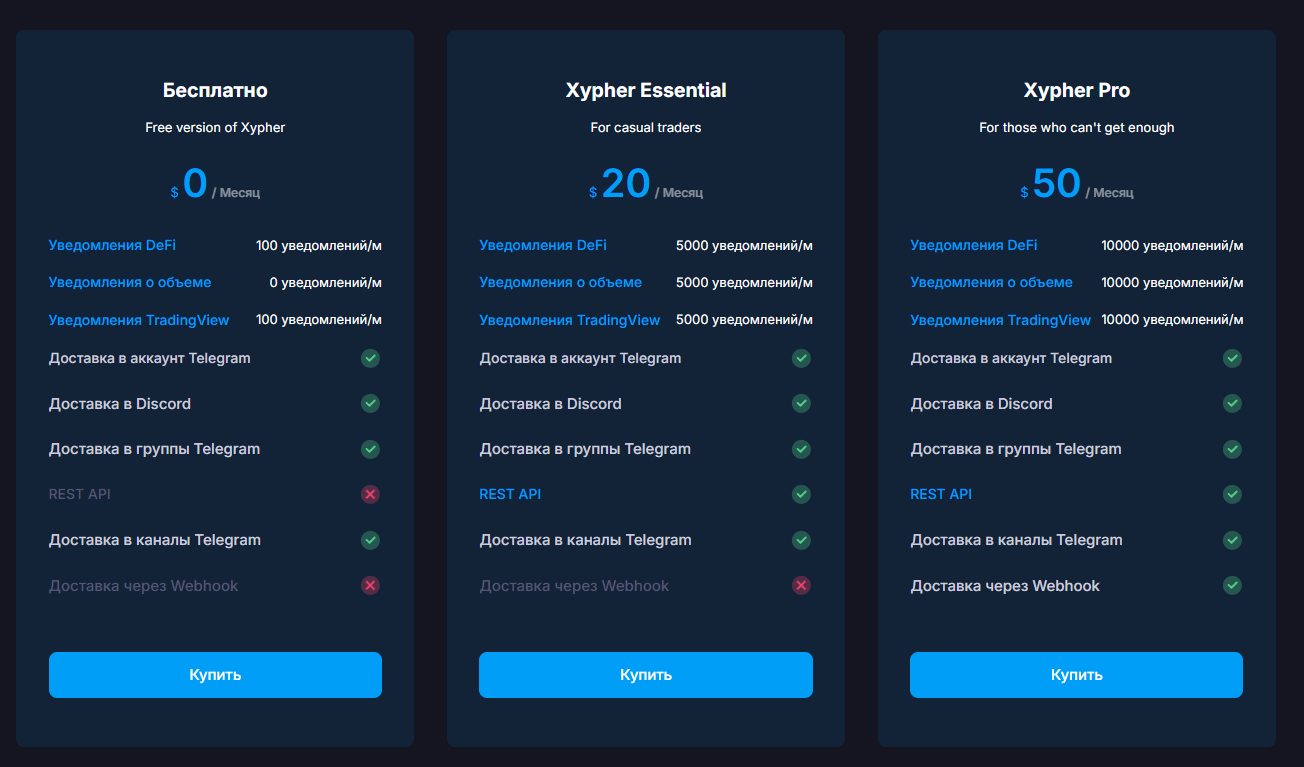Open Уведомления DeFi link in Xypher Pro
Image resolution: width=1304 pixels, height=767 pixels.
[x=974, y=245]
